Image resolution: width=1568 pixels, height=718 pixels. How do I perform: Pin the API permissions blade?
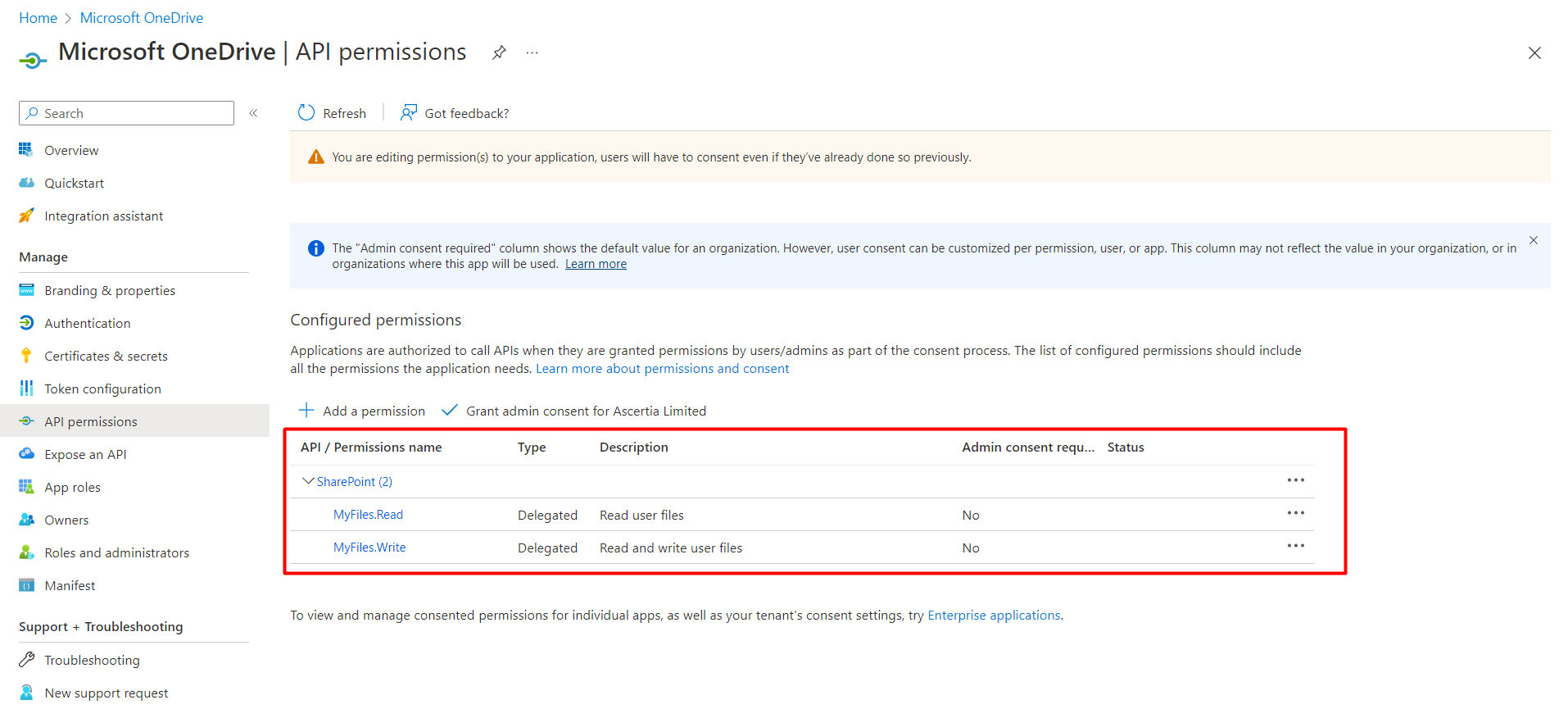click(x=499, y=52)
